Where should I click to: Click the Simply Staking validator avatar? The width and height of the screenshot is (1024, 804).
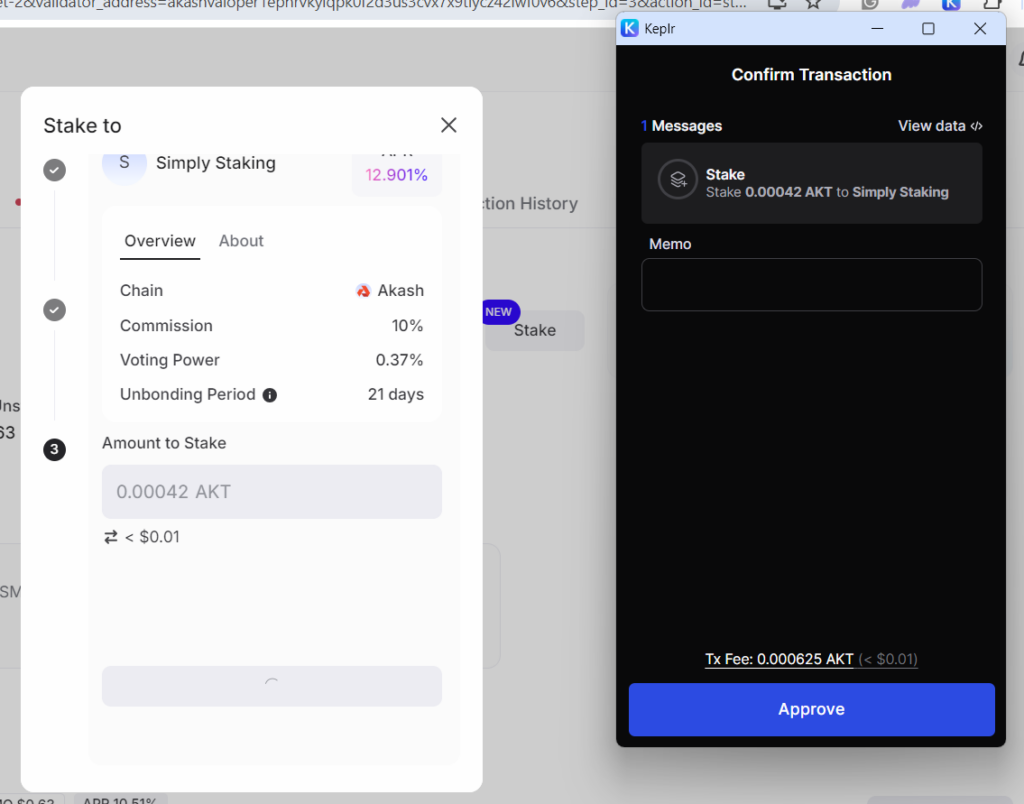(125, 165)
